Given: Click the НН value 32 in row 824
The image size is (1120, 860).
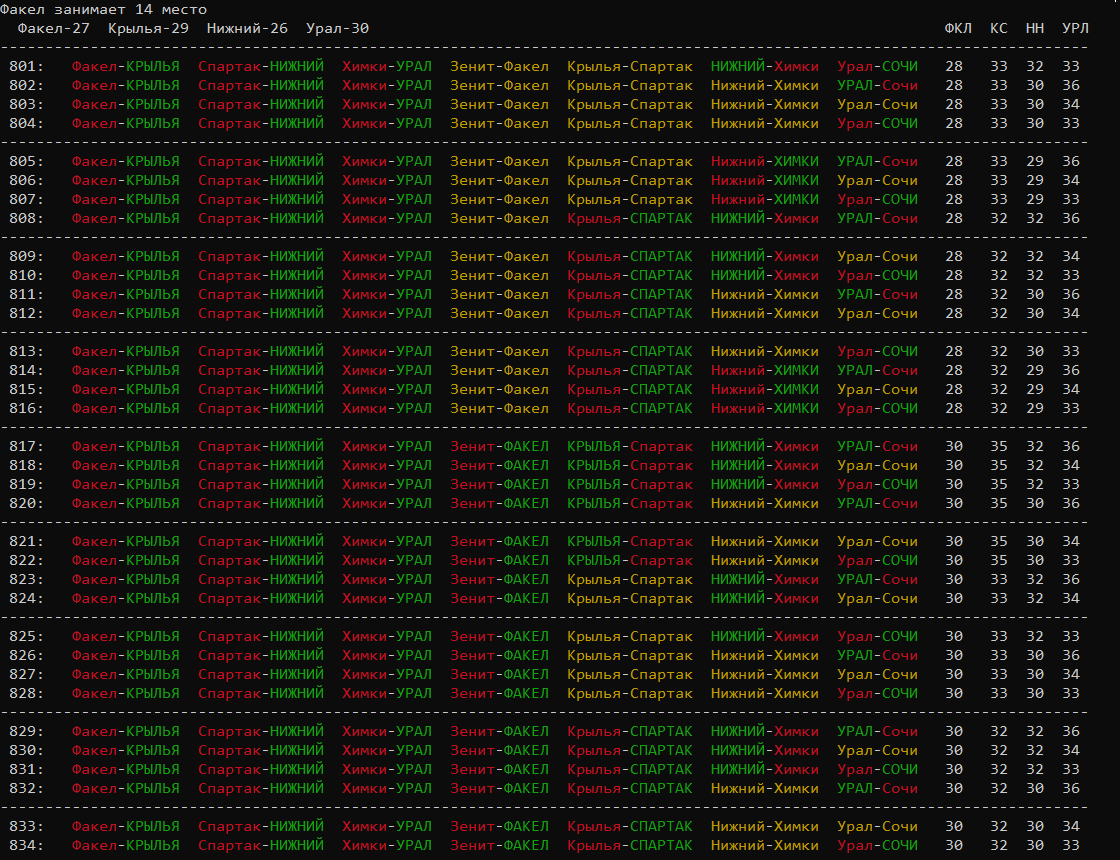Looking at the screenshot, I should [x=1035, y=599].
